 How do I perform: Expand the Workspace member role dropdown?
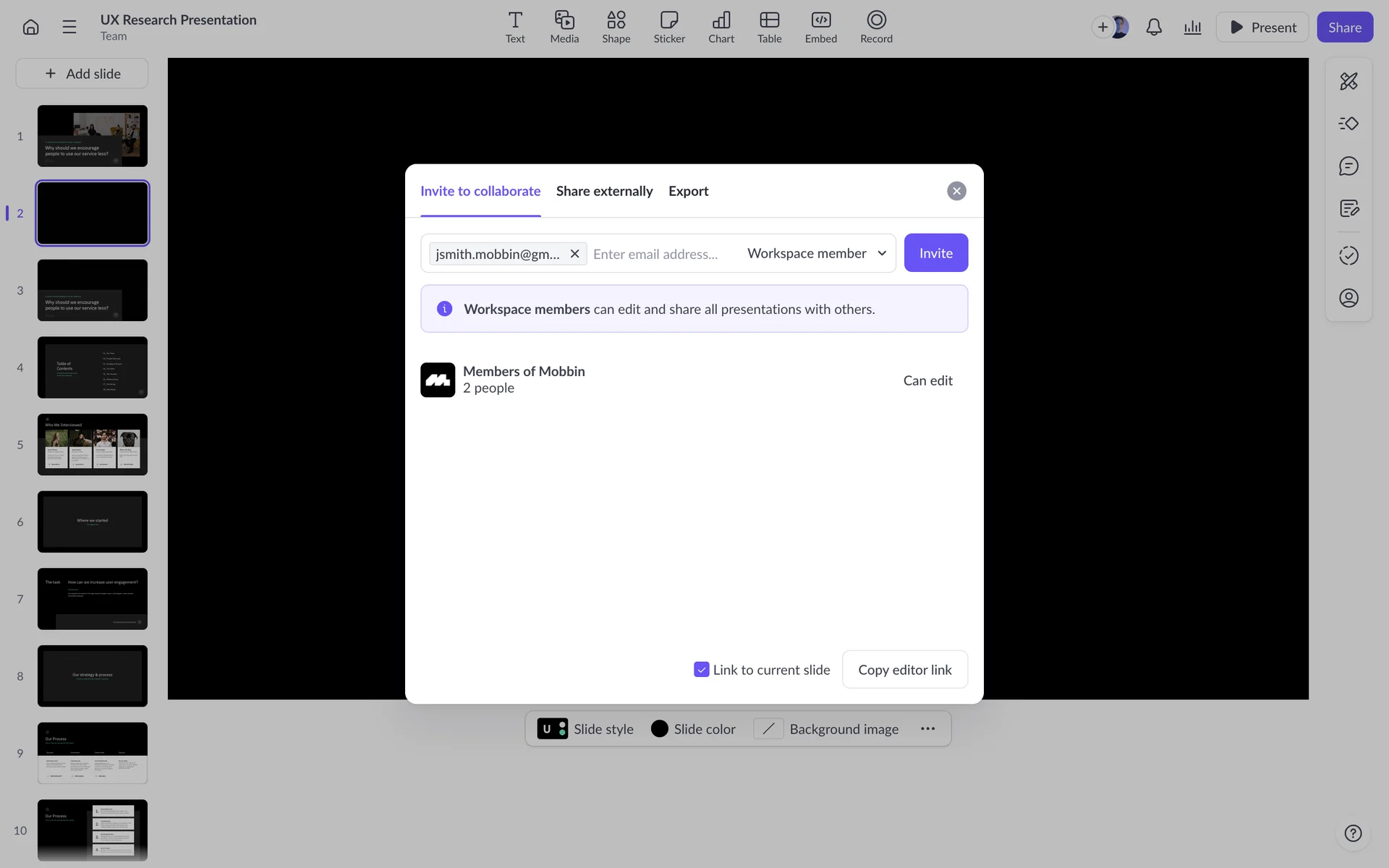pos(816,253)
